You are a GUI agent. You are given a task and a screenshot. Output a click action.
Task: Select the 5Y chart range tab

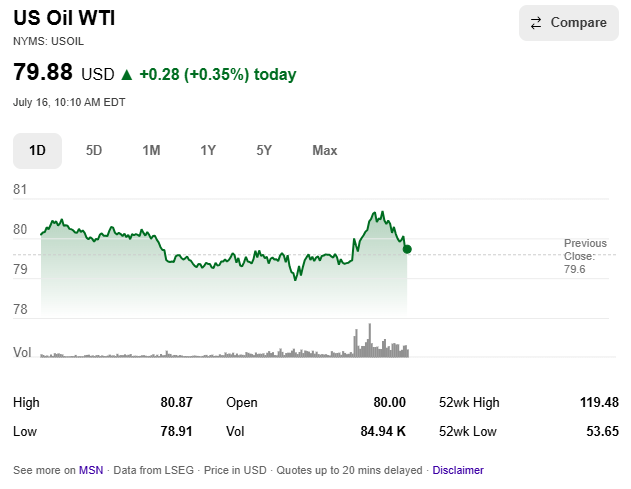264,151
